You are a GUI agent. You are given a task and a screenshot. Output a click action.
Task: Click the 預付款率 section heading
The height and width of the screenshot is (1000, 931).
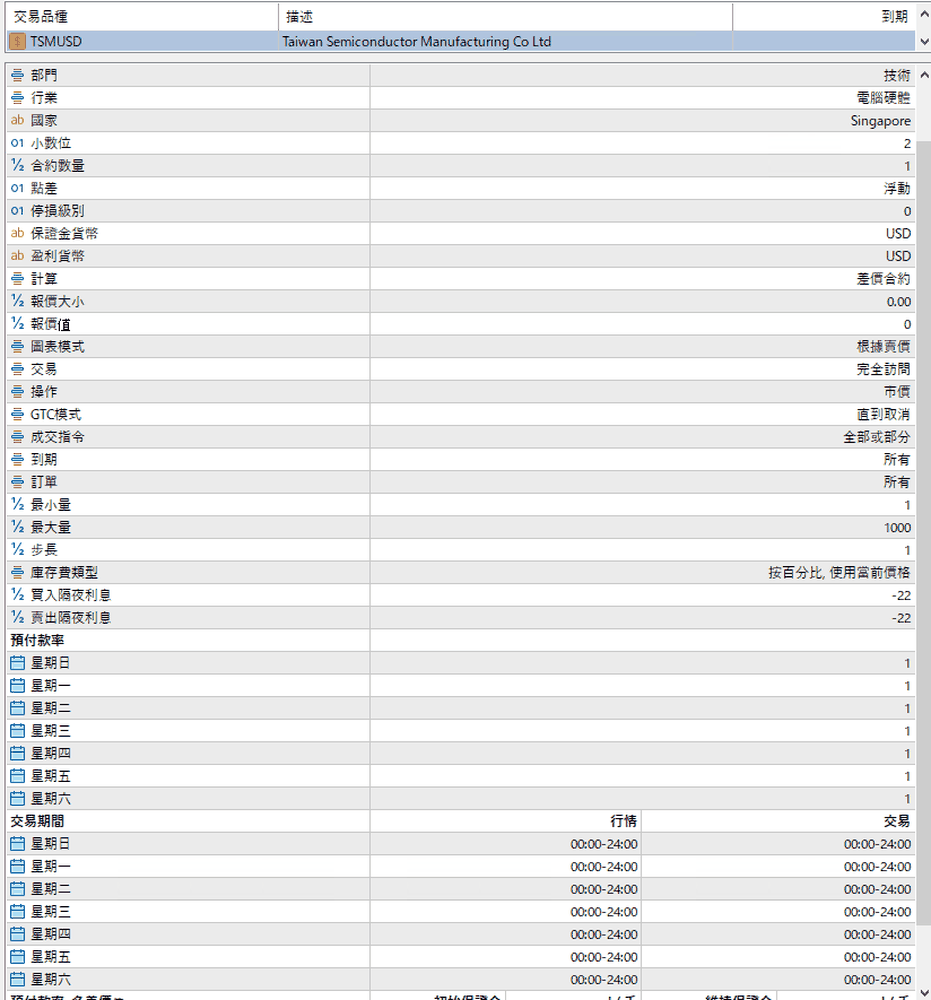(x=38, y=640)
